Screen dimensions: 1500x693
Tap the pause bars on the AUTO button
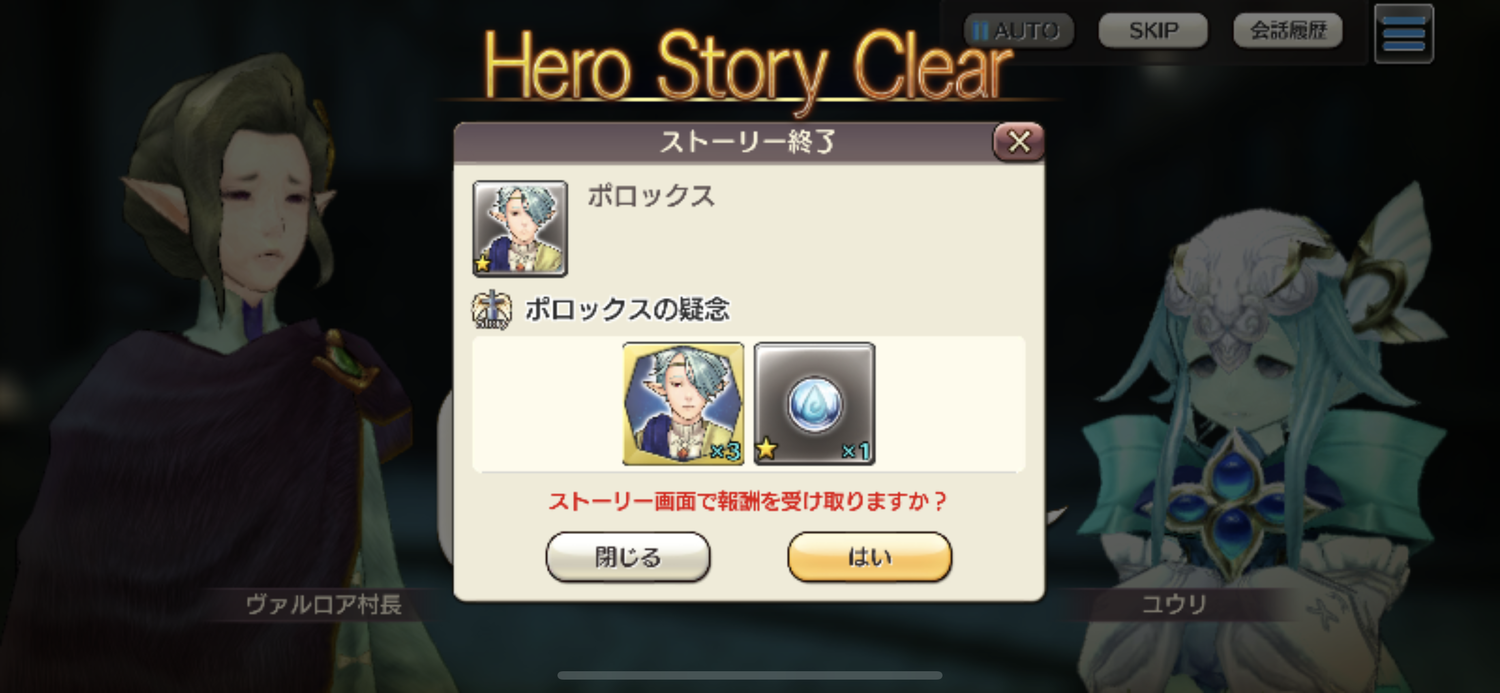pyautogui.click(x=981, y=31)
